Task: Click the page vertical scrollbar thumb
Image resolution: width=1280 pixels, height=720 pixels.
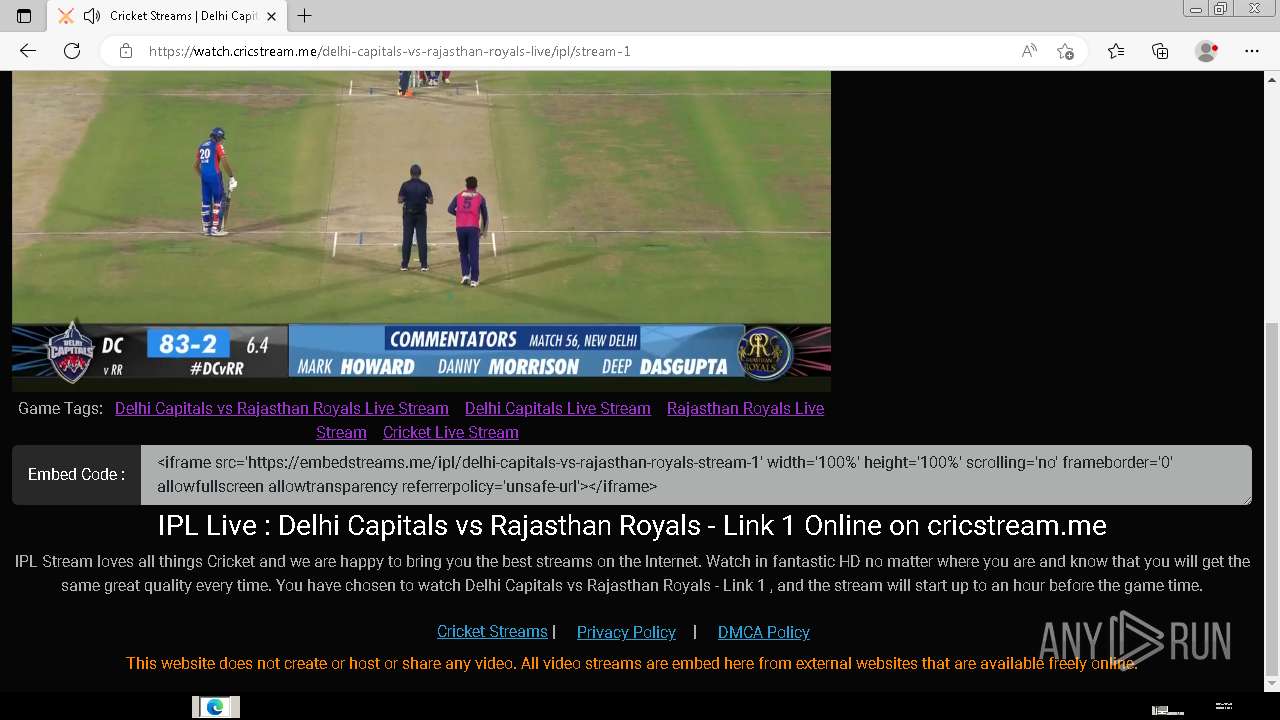Action: pos(1272,498)
